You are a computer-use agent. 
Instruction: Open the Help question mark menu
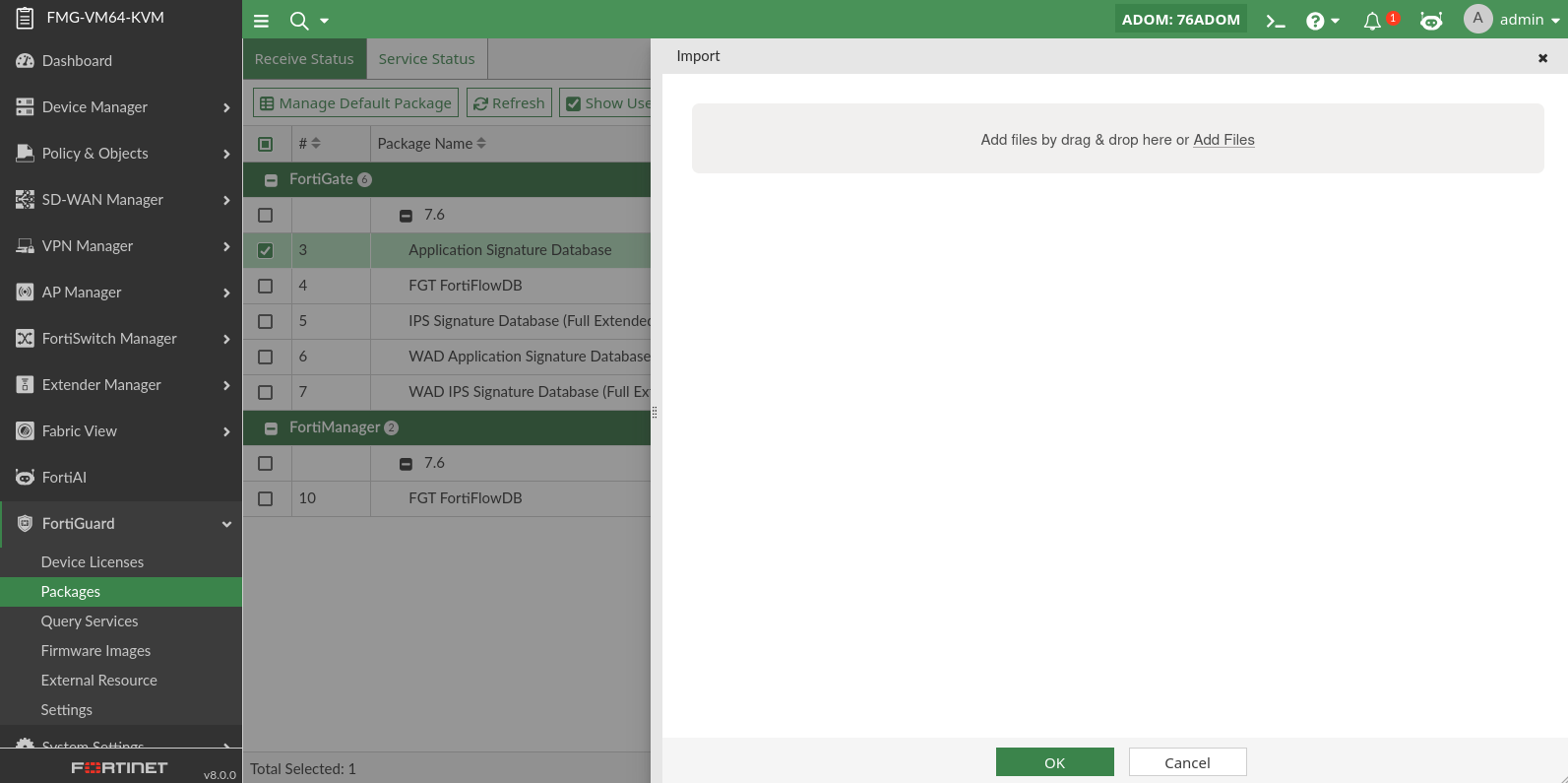tap(1315, 21)
